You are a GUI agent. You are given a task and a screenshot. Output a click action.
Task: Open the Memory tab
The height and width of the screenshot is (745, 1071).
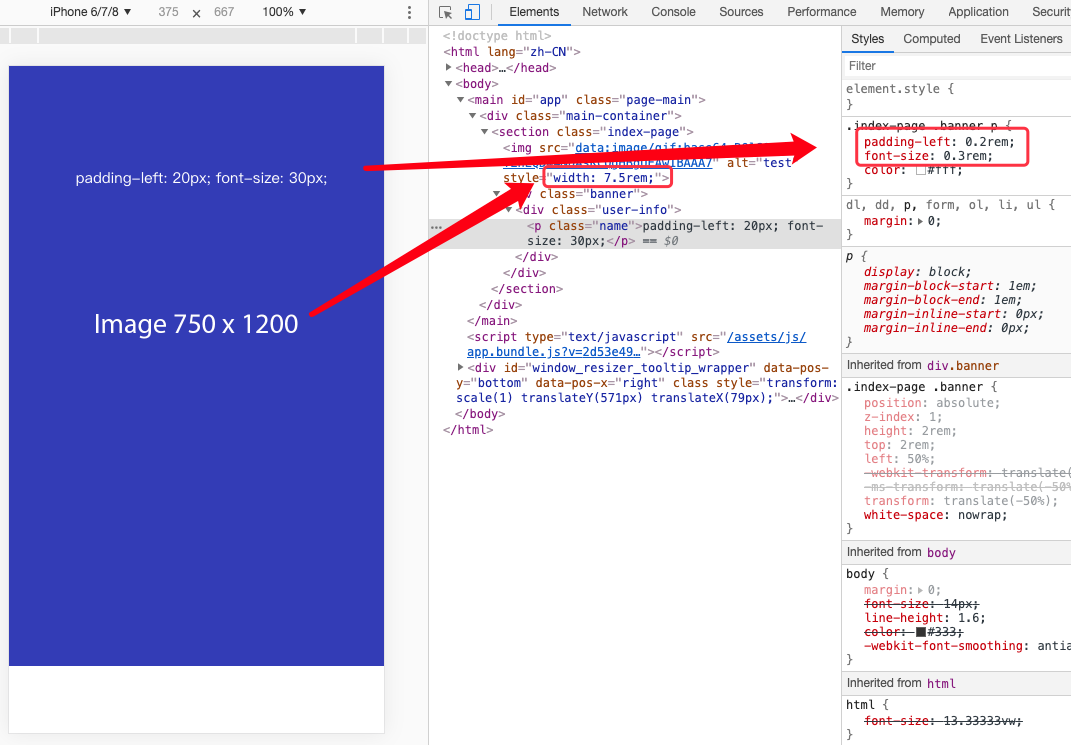tap(902, 12)
